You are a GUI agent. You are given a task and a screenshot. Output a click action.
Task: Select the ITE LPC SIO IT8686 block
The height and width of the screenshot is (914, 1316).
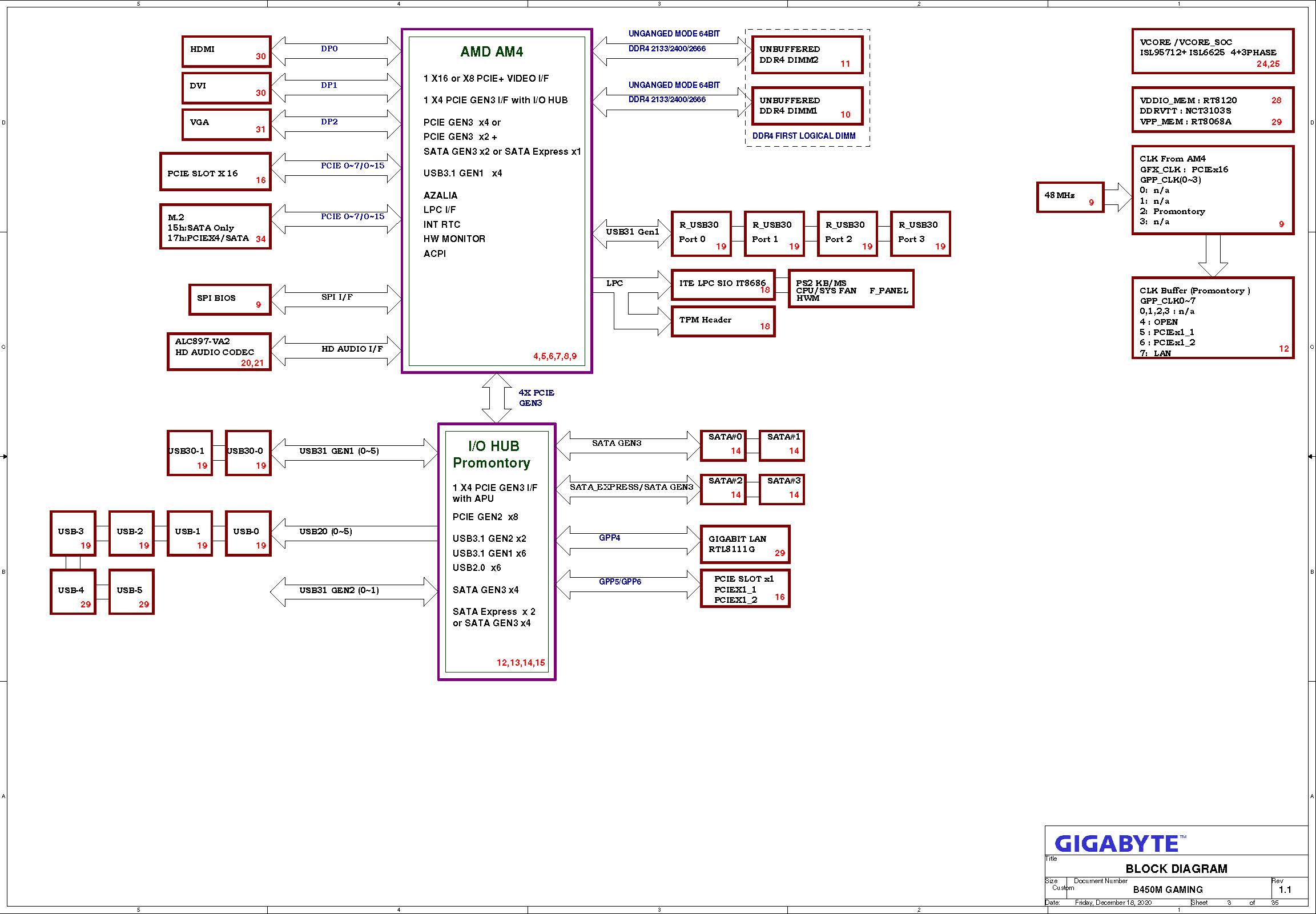(x=723, y=285)
